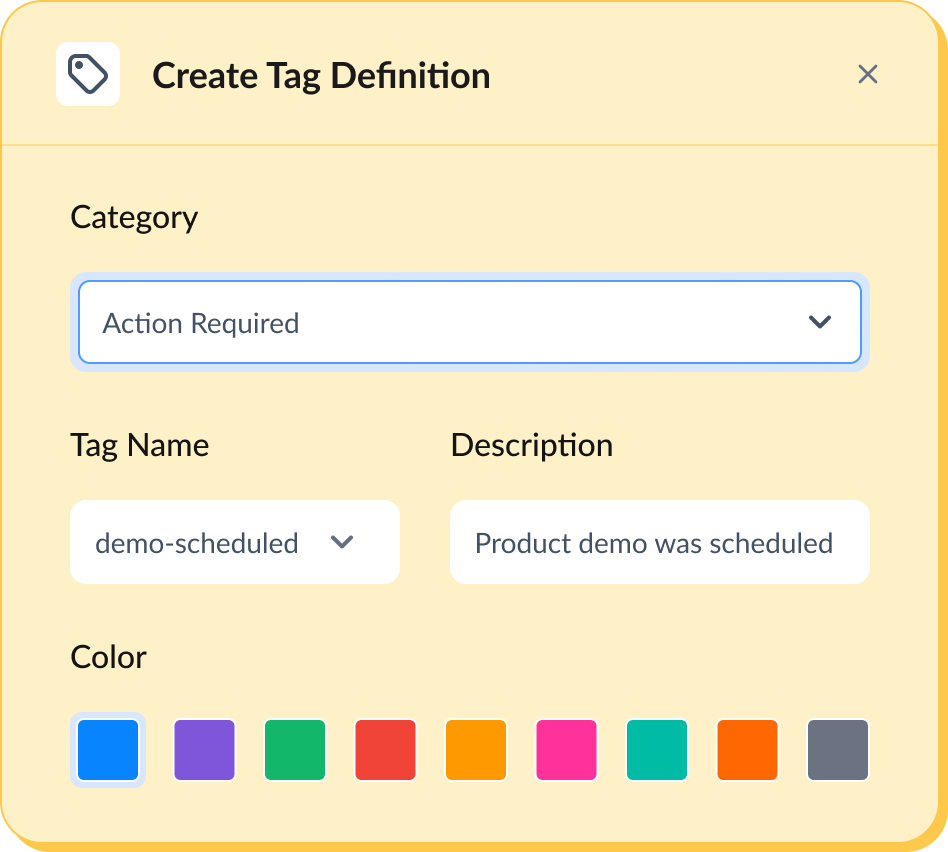Choose the dark orange color swatch
Image resolution: width=948 pixels, height=852 pixels.
(748, 750)
